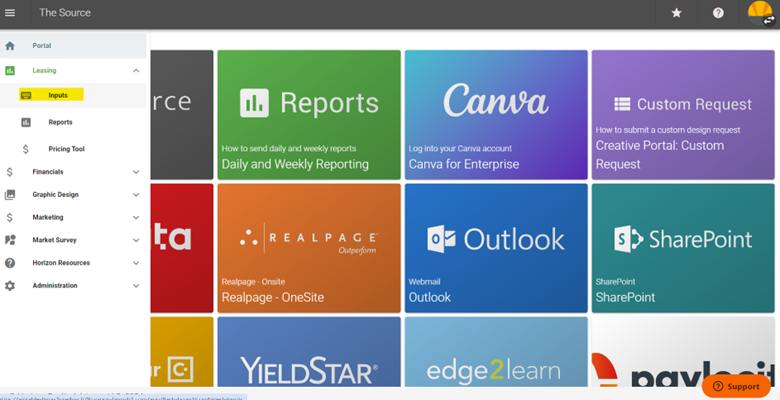Click 'Log into your Canva account' text

tap(460, 148)
